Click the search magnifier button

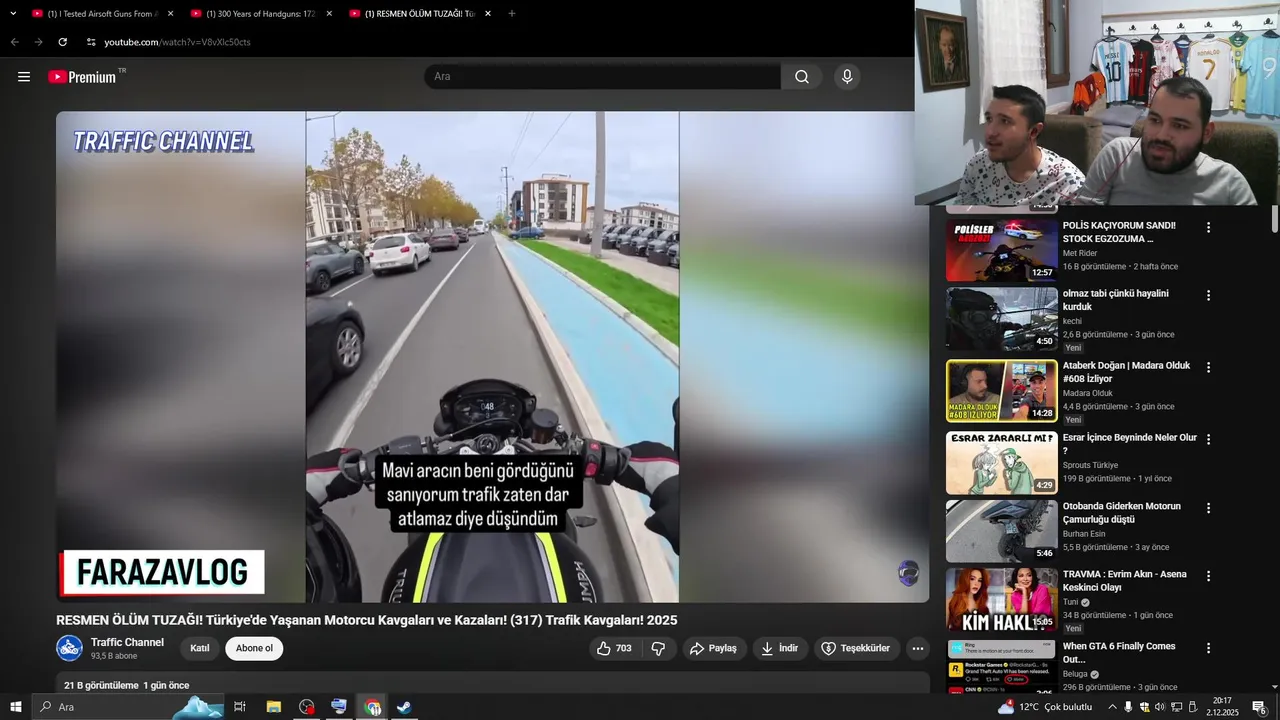(802, 77)
